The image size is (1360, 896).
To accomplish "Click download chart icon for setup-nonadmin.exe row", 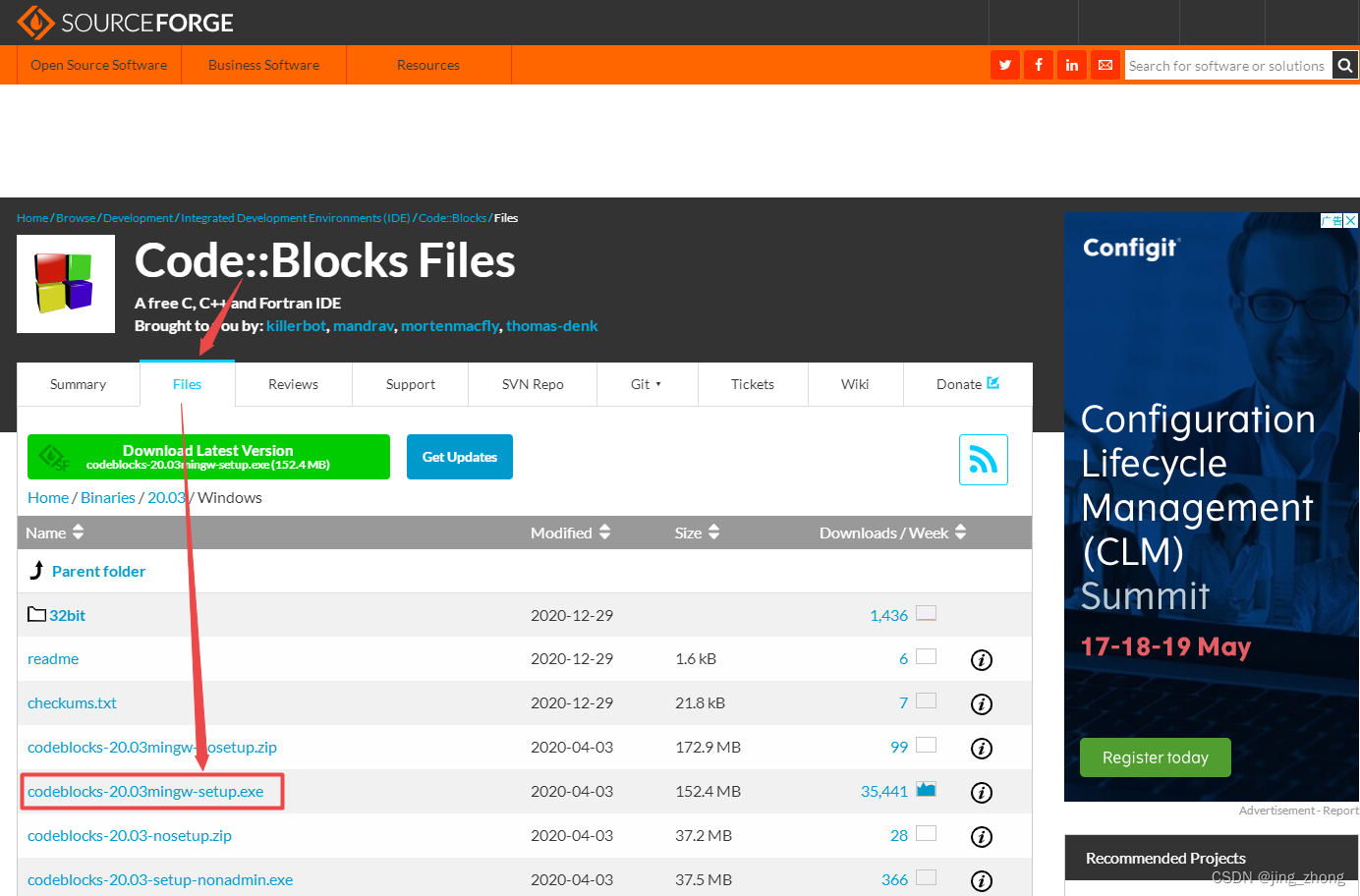I will pos(926,877).
